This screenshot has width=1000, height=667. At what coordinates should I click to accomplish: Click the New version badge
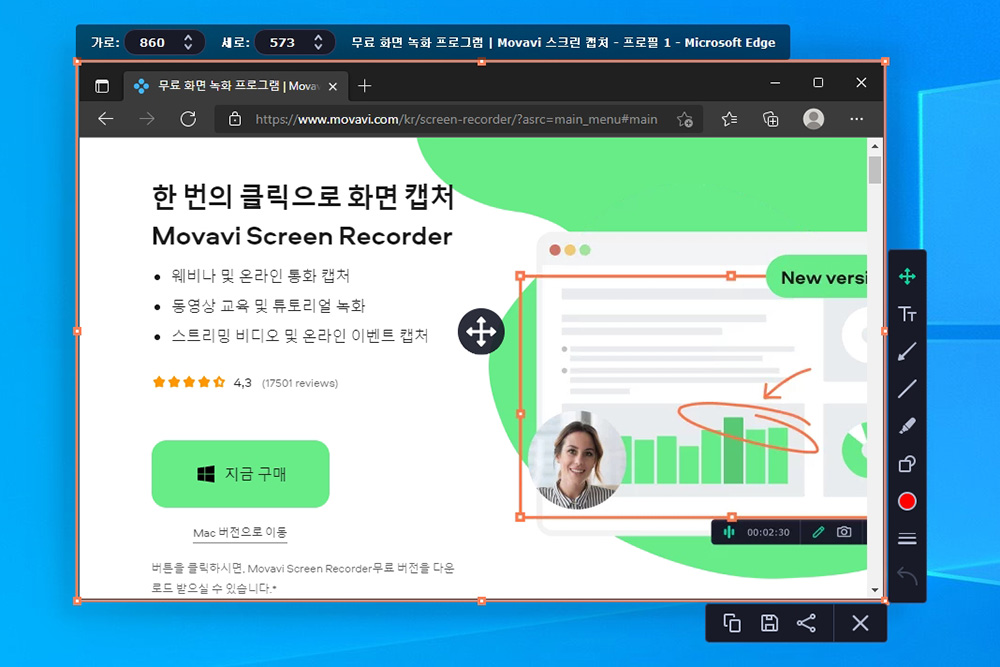click(817, 277)
